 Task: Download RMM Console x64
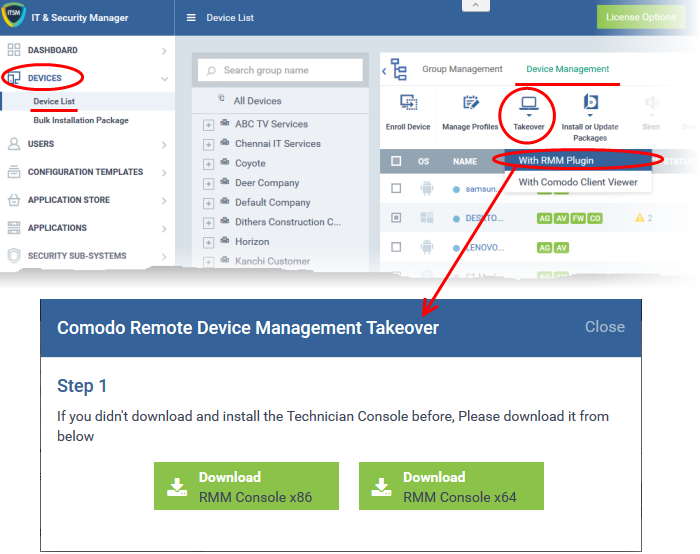451,486
